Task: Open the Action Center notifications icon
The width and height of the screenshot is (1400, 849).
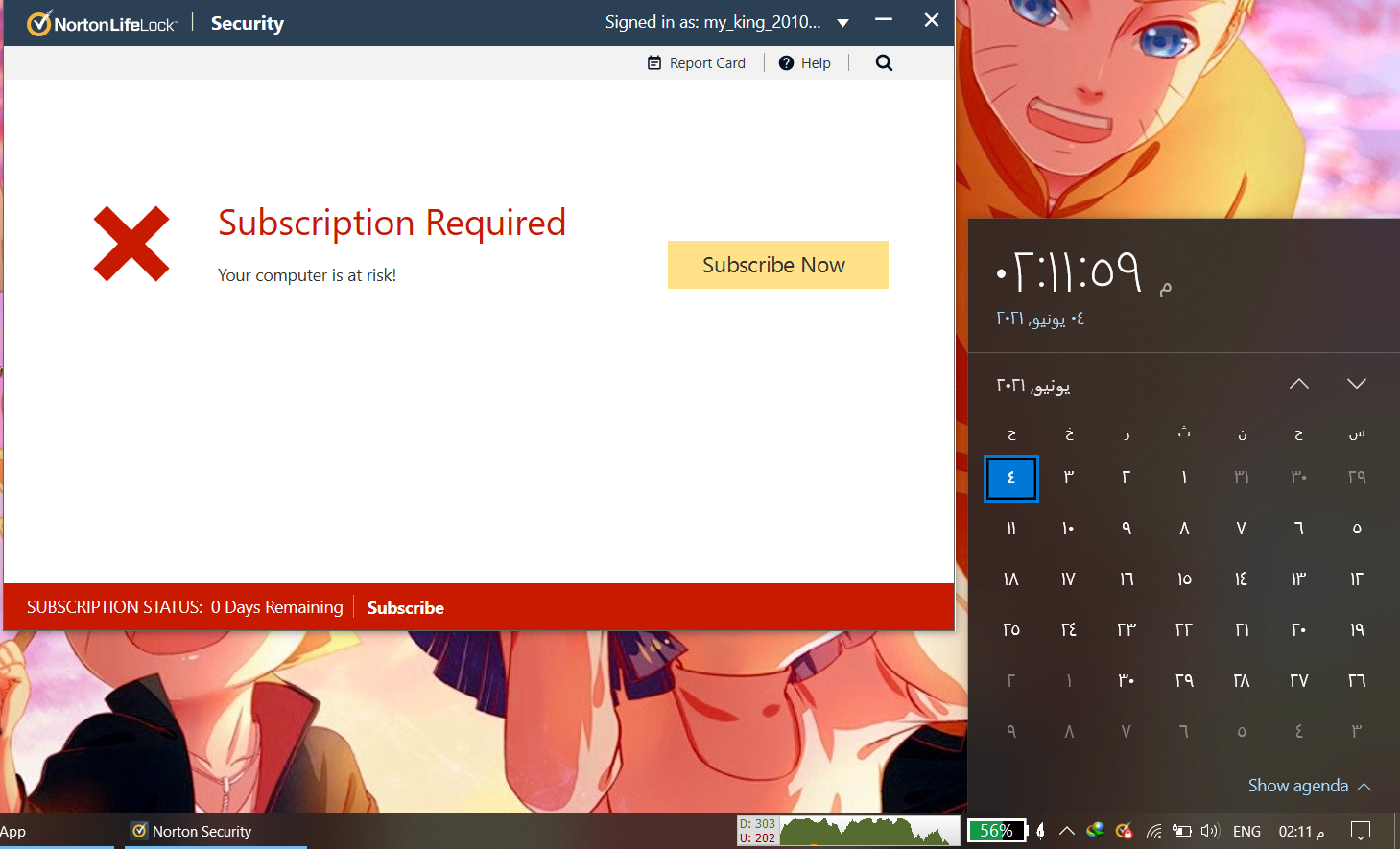Action: pos(1361,831)
